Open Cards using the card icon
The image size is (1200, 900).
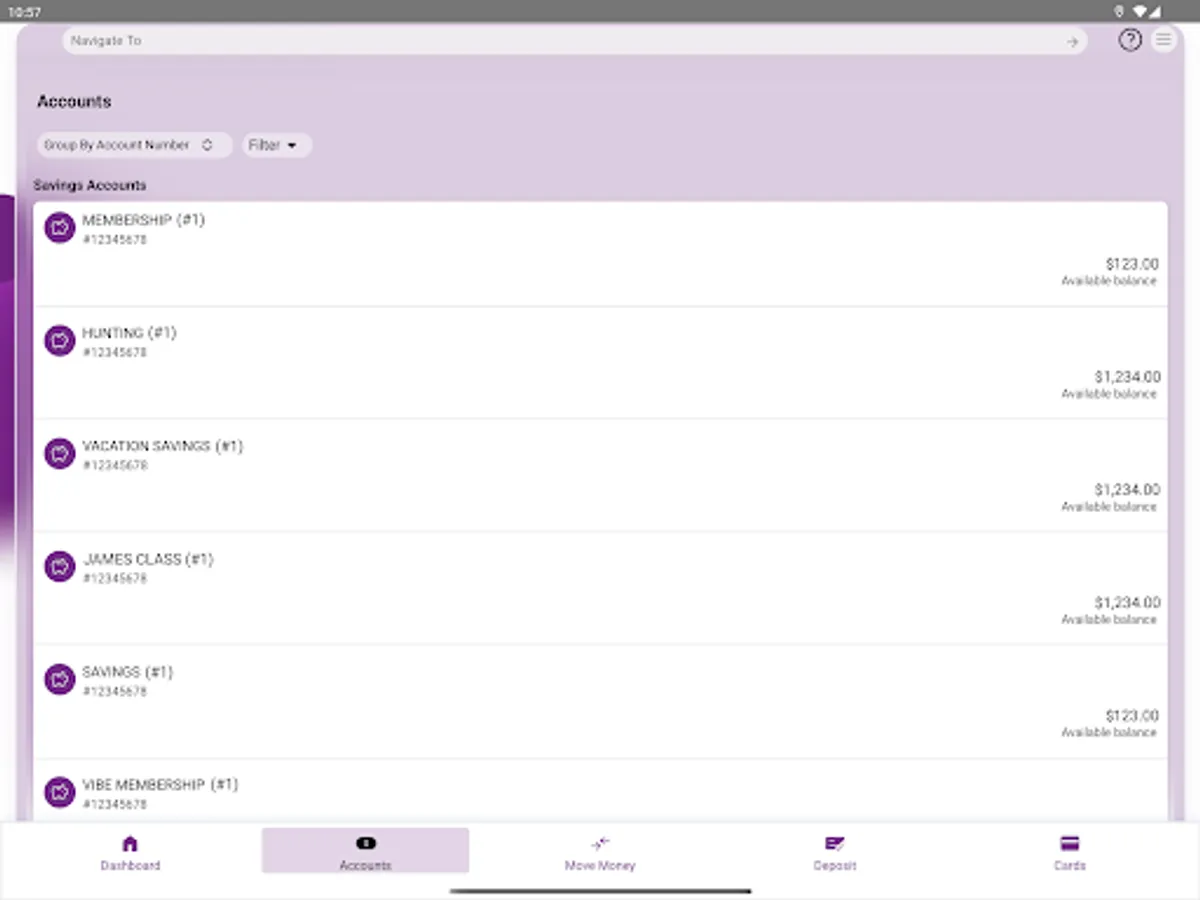pos(1069,842)
